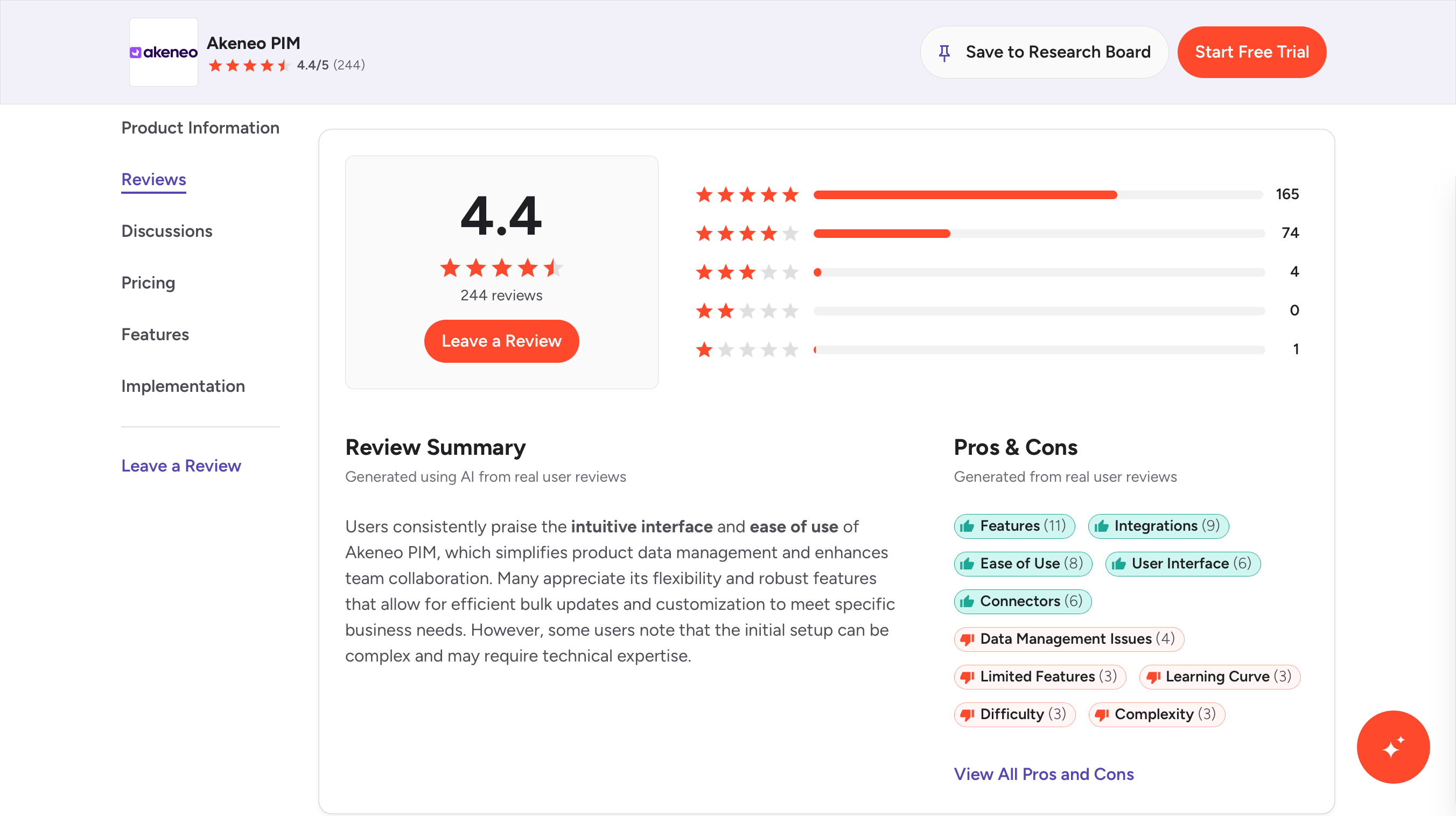Viewport: 1456px width, 816px height.
Task: Click 'Generated using AI from real user reviews'
Action: [486, 477]
